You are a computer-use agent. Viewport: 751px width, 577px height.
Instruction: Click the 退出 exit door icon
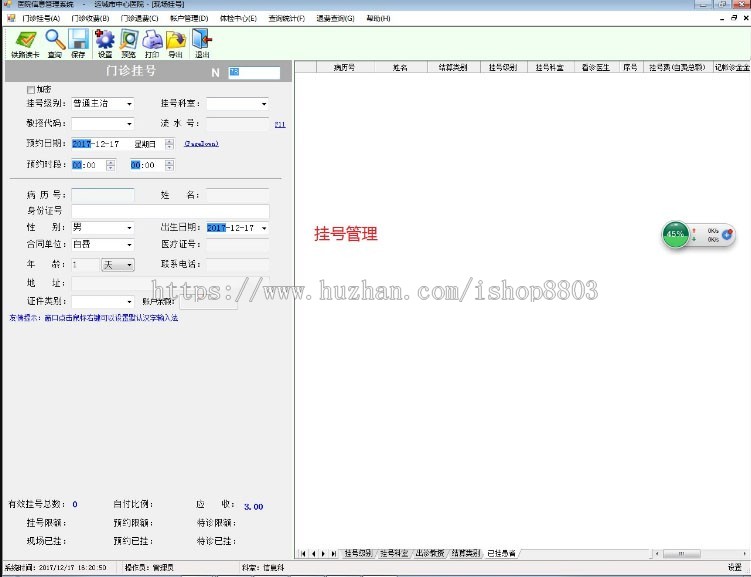coord(201,43)
